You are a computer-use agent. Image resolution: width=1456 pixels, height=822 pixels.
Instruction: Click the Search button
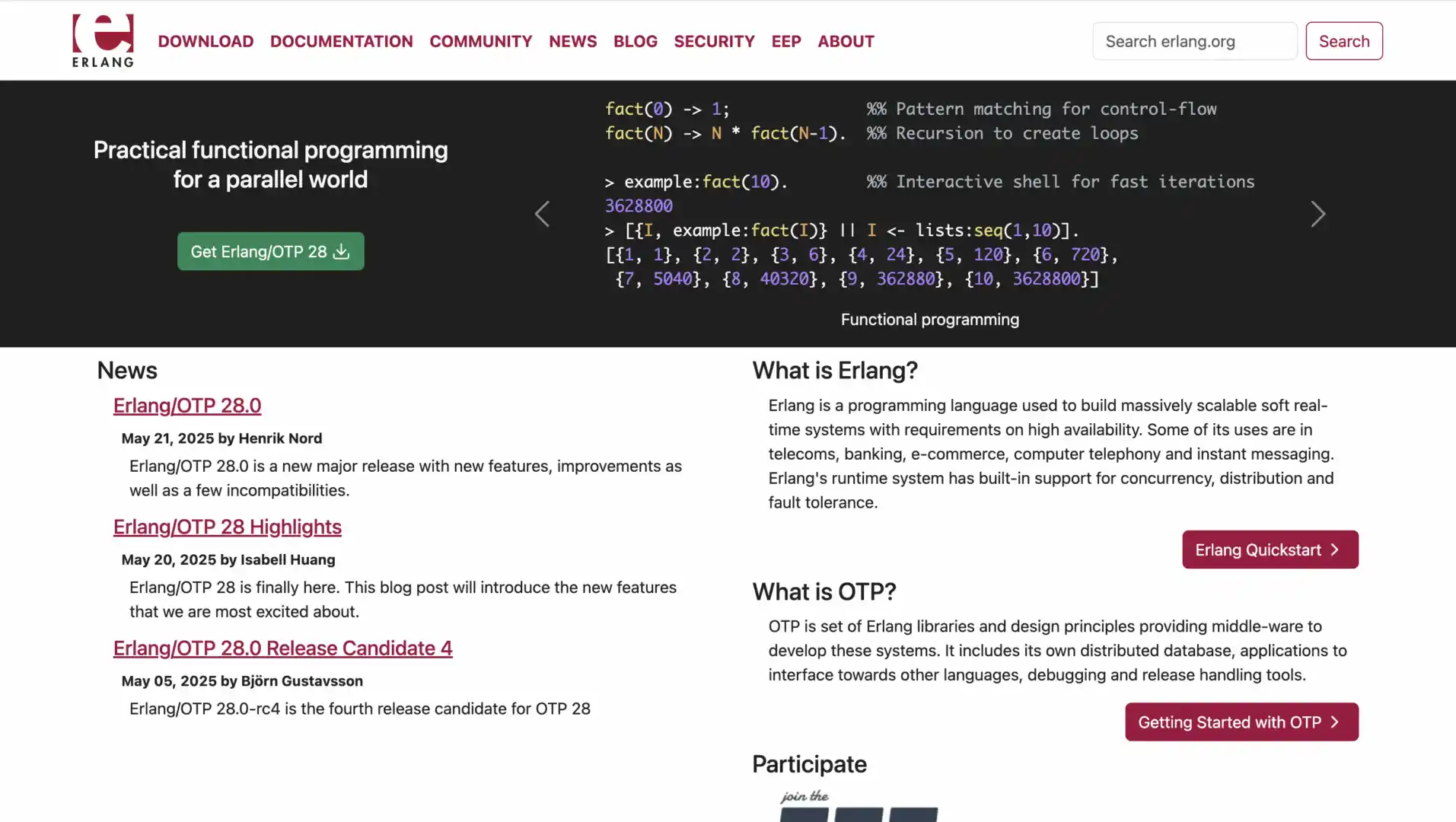pos(1343,41)
